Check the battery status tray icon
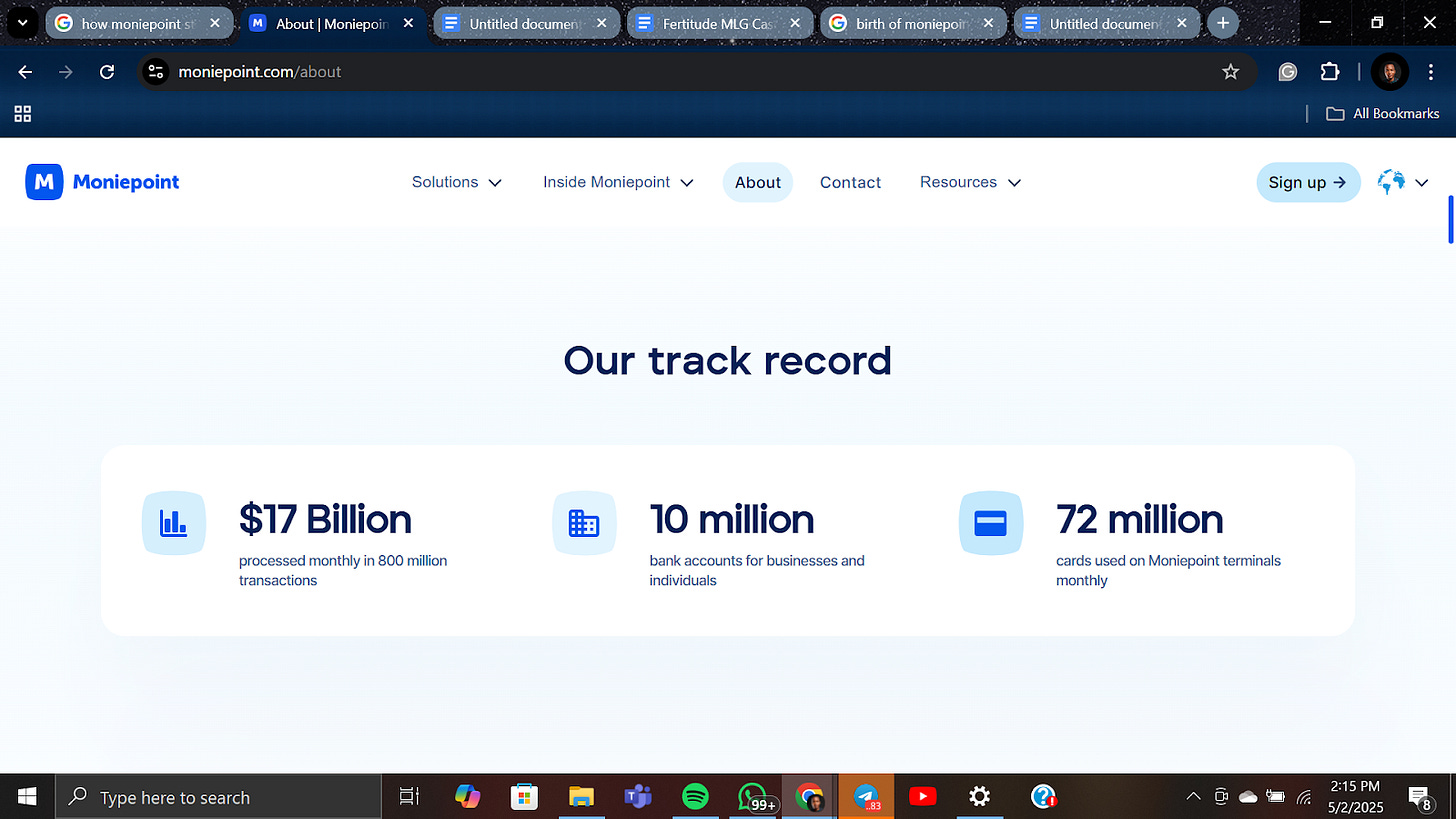 pyautogui.click(x=1276, y=797)
